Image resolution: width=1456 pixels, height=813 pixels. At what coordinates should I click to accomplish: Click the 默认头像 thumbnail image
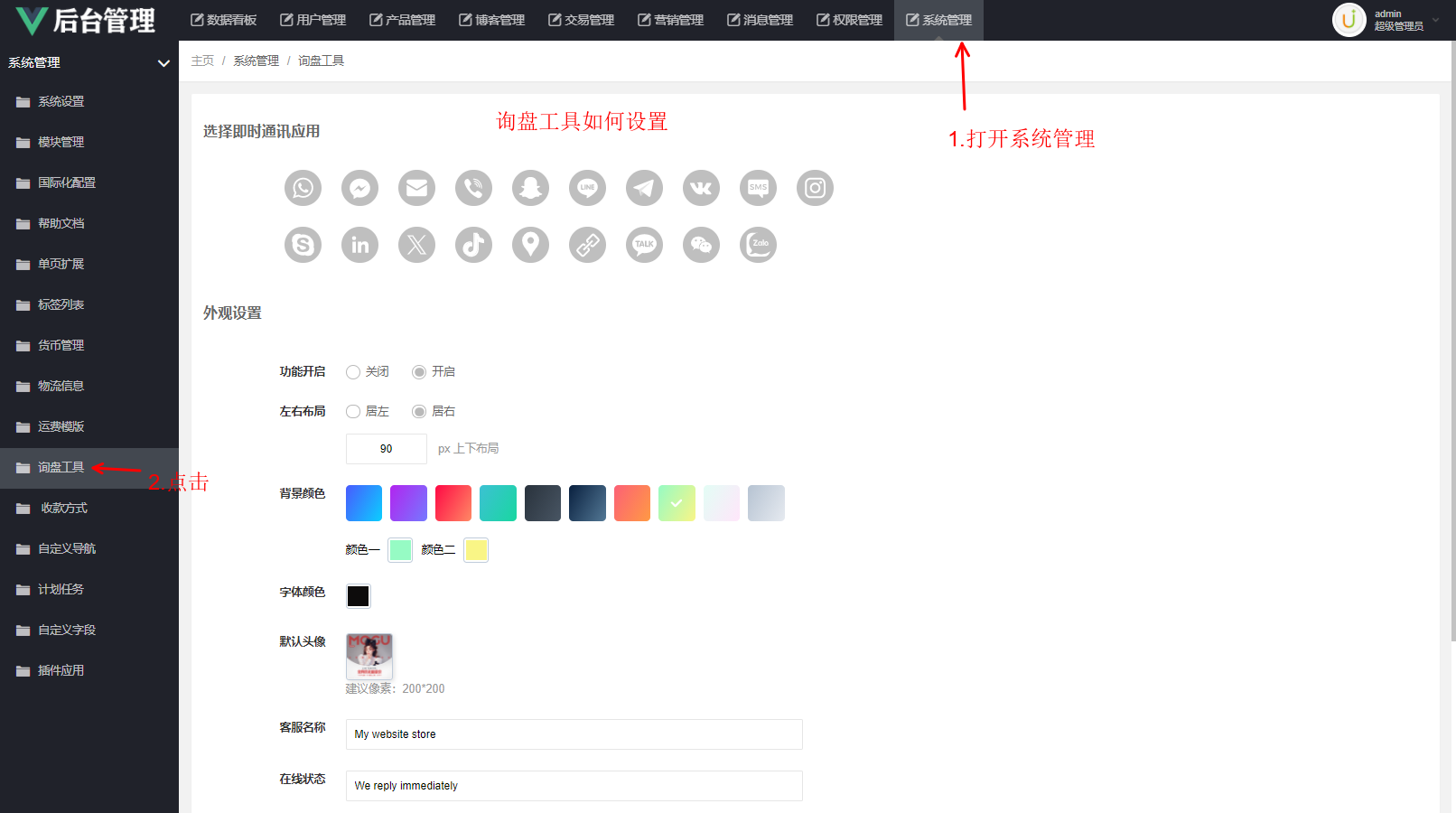(x=369, y=657)
